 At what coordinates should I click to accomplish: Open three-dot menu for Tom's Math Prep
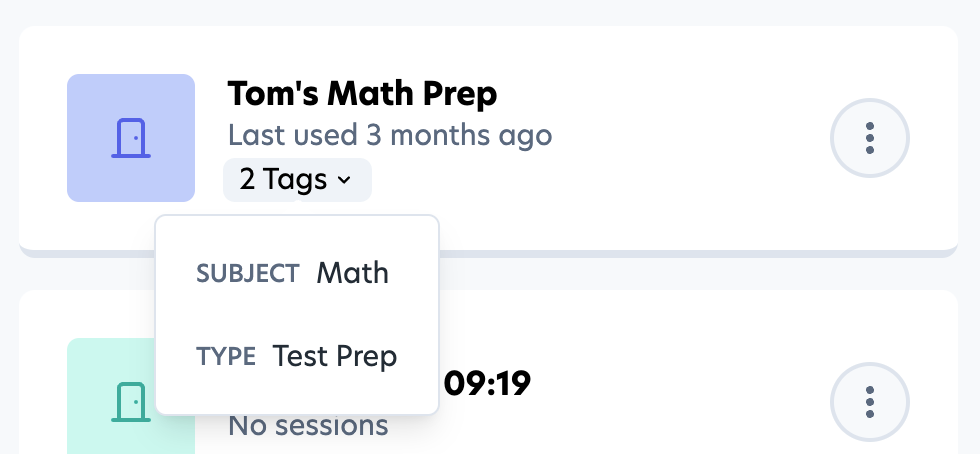pyautogui.click(x=870, y=138)
